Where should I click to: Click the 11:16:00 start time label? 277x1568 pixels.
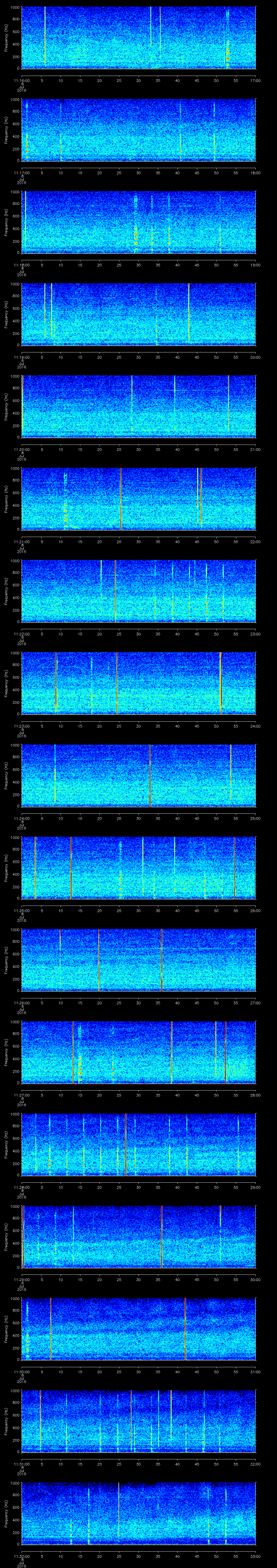click(22, 80)
